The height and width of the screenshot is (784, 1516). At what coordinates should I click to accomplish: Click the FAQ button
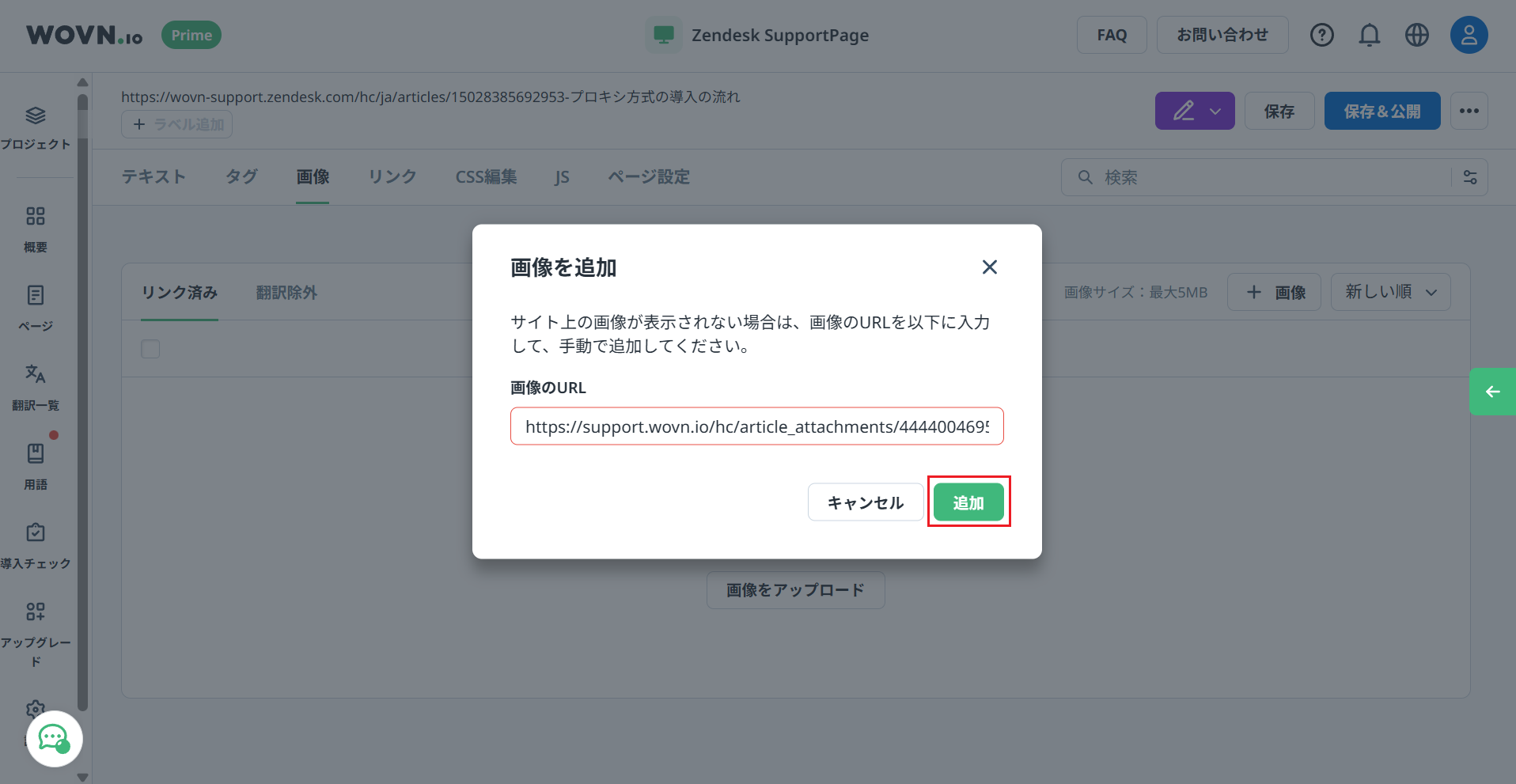pos(1112,35)
